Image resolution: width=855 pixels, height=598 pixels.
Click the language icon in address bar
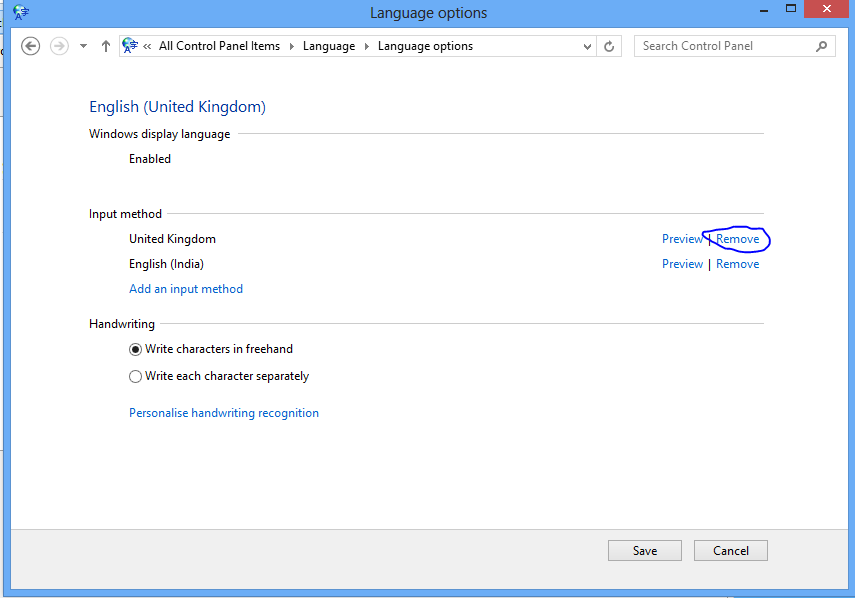130,46
